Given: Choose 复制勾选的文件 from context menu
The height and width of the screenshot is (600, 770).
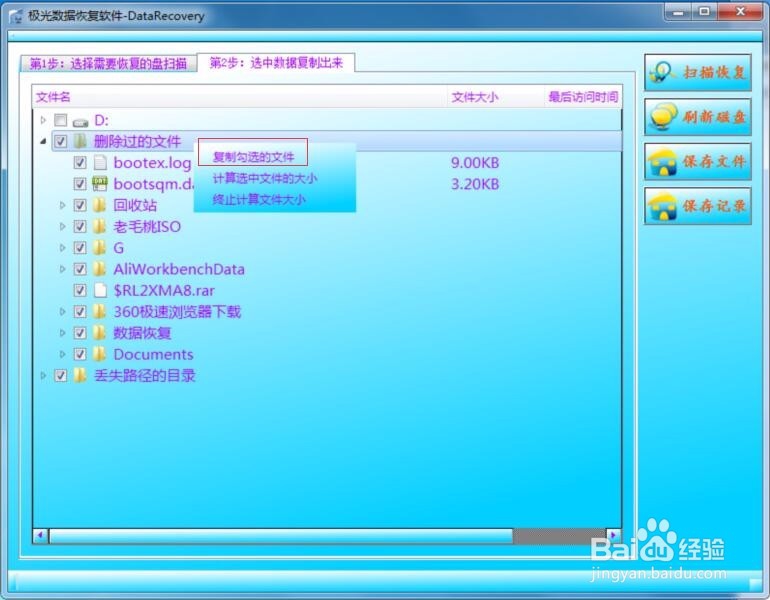Looking at the screenshot, I should (x=253, y=157).
